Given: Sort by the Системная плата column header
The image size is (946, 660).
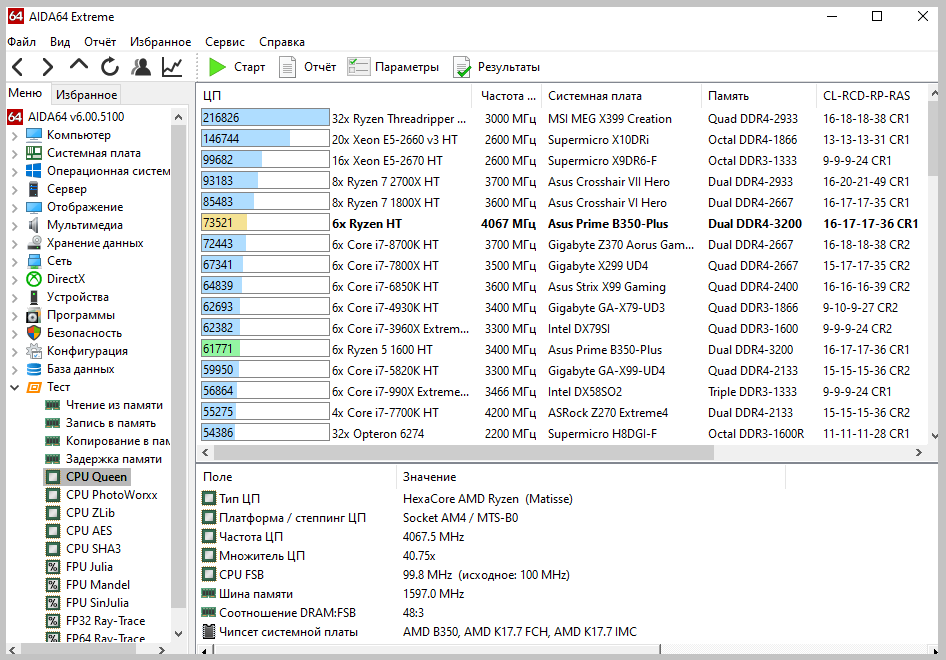Looking at the screenshot, I should pos(622,96).
